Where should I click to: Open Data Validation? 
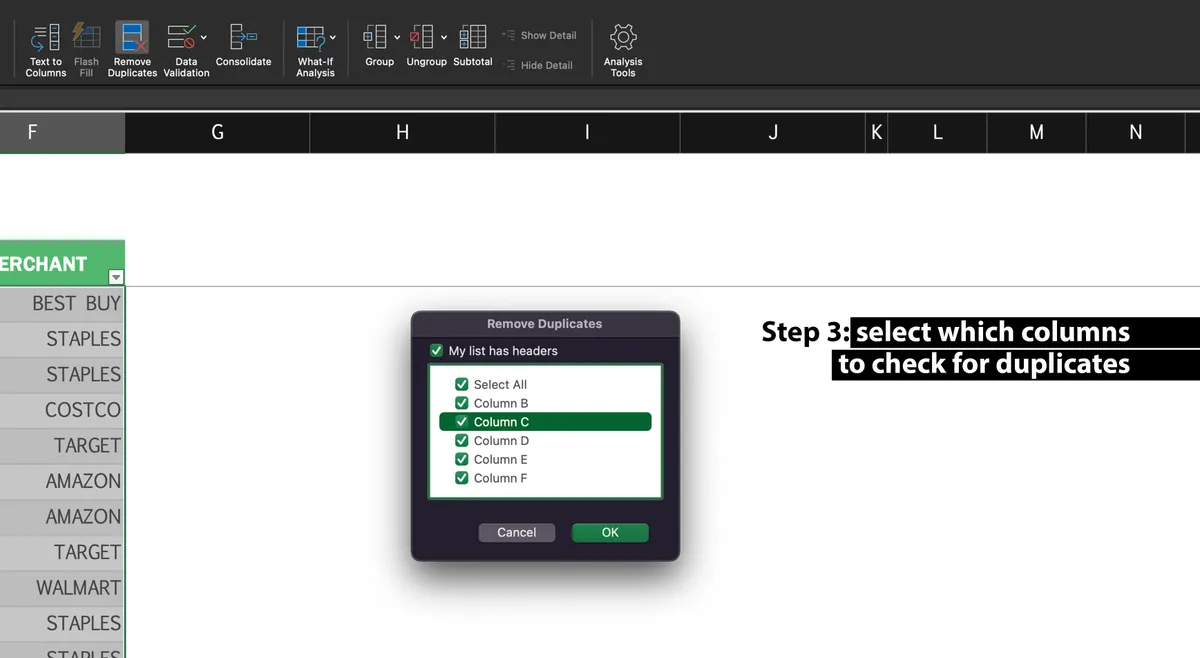[x=186, y=50]
